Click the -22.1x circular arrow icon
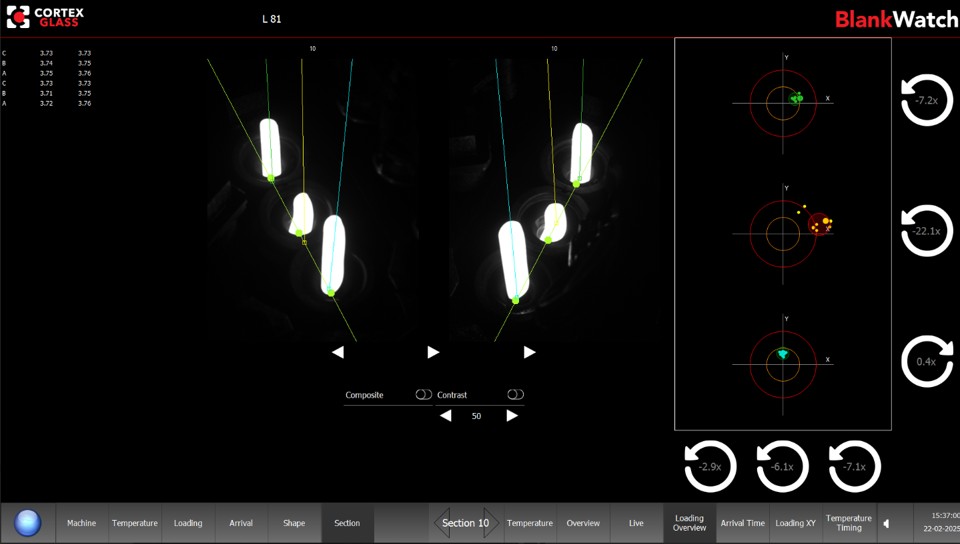This screenshot has width=960, height=544. (926, 231)
